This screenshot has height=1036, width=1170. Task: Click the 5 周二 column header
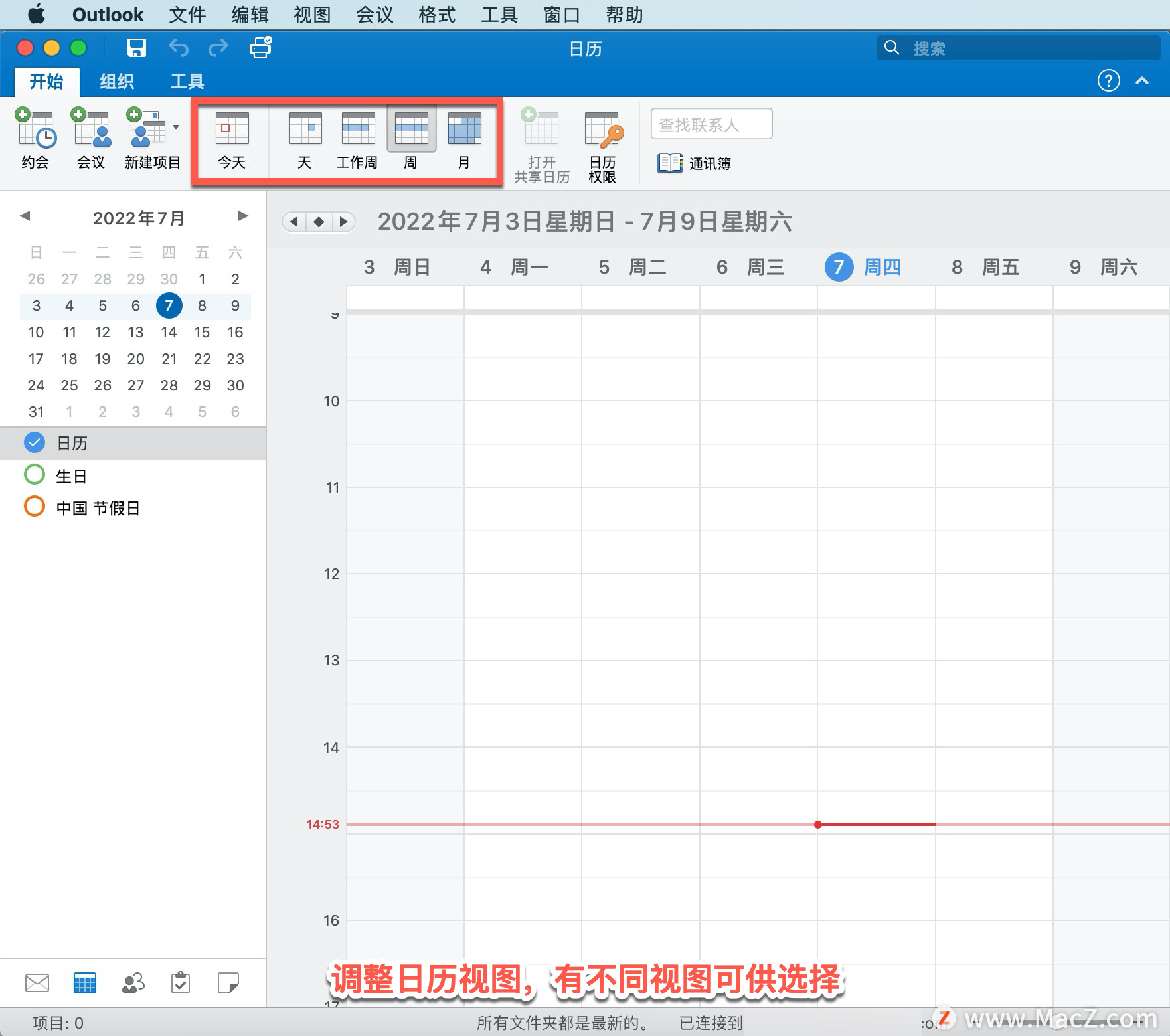click(x=632, y=267)
